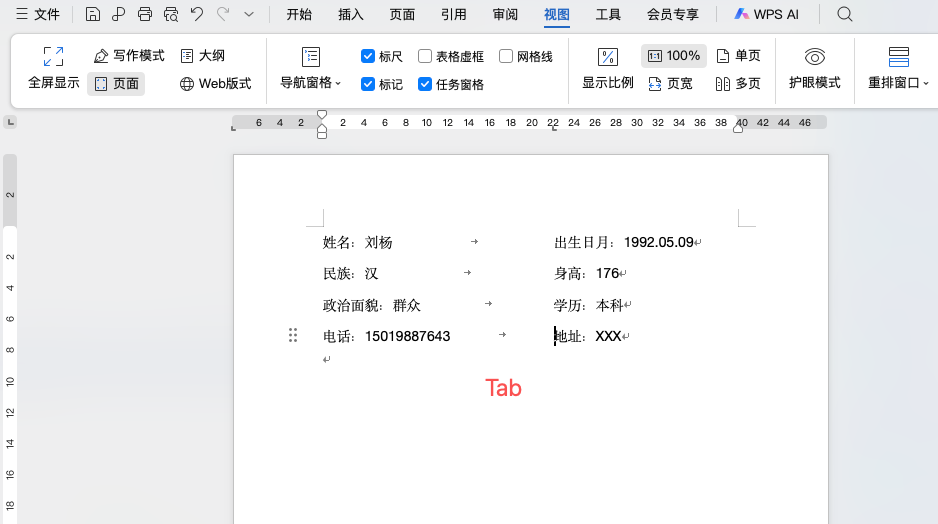Click the right indent marker on ruler
The height and width of the screenshot is (524, 938).
pos(738,128)
